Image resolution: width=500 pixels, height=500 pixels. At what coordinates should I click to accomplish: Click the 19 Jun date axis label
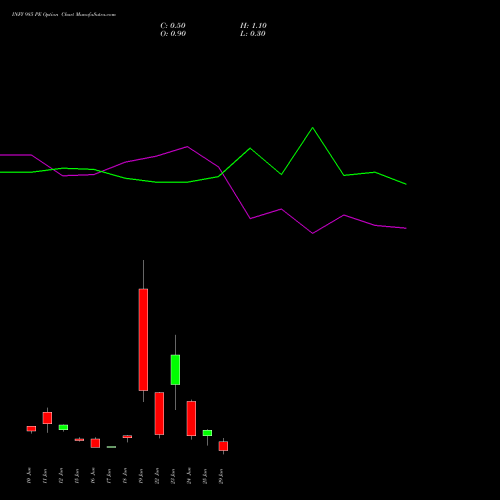141,476
